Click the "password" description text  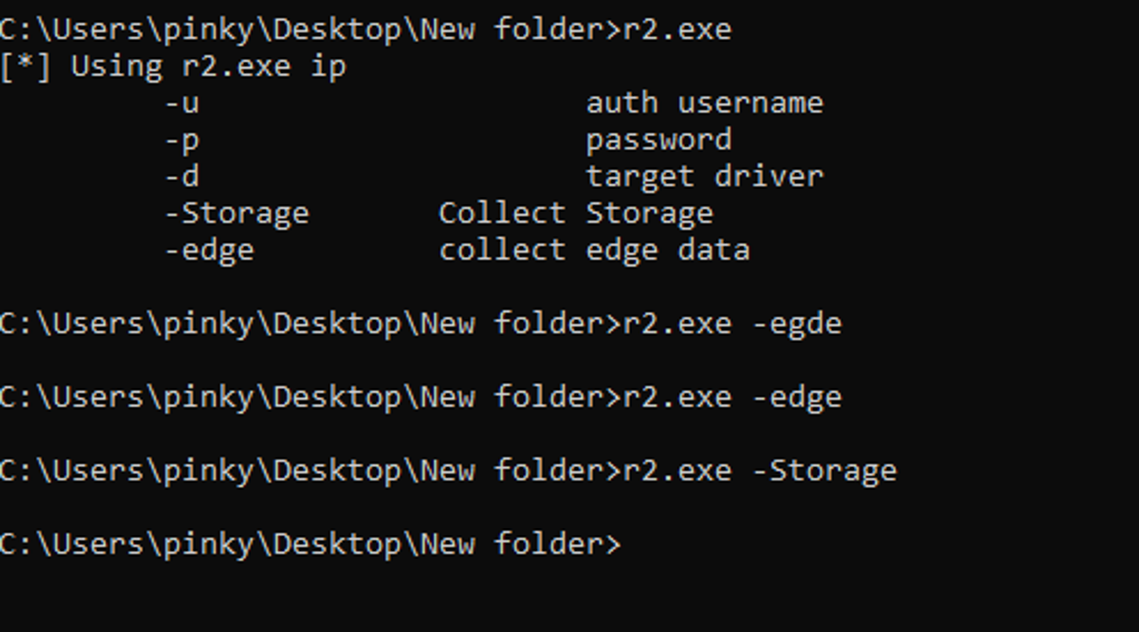pos(658,140)
